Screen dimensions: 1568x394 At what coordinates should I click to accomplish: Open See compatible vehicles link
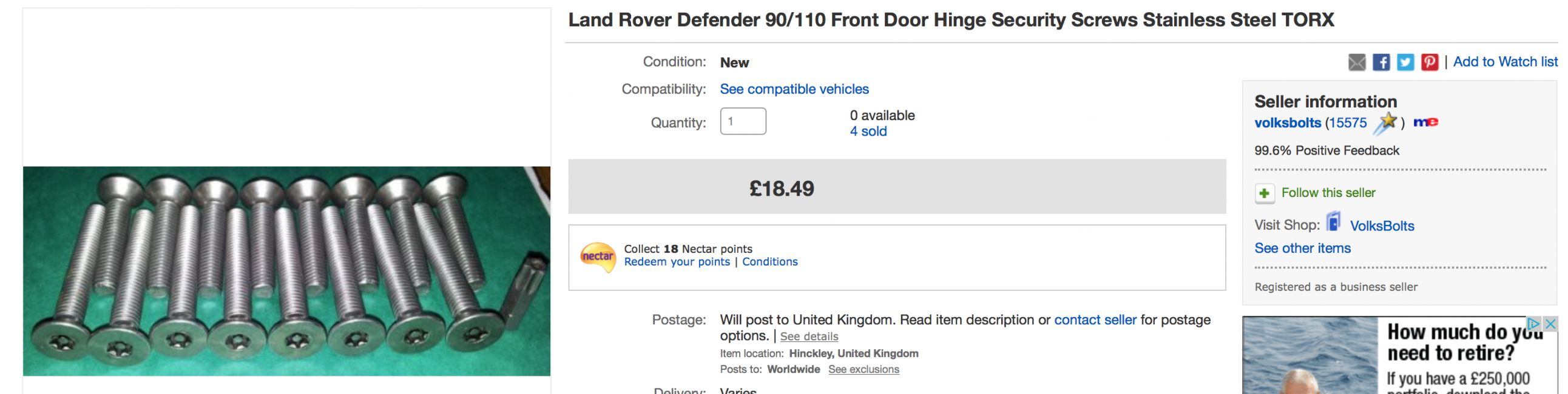point(794,88)
